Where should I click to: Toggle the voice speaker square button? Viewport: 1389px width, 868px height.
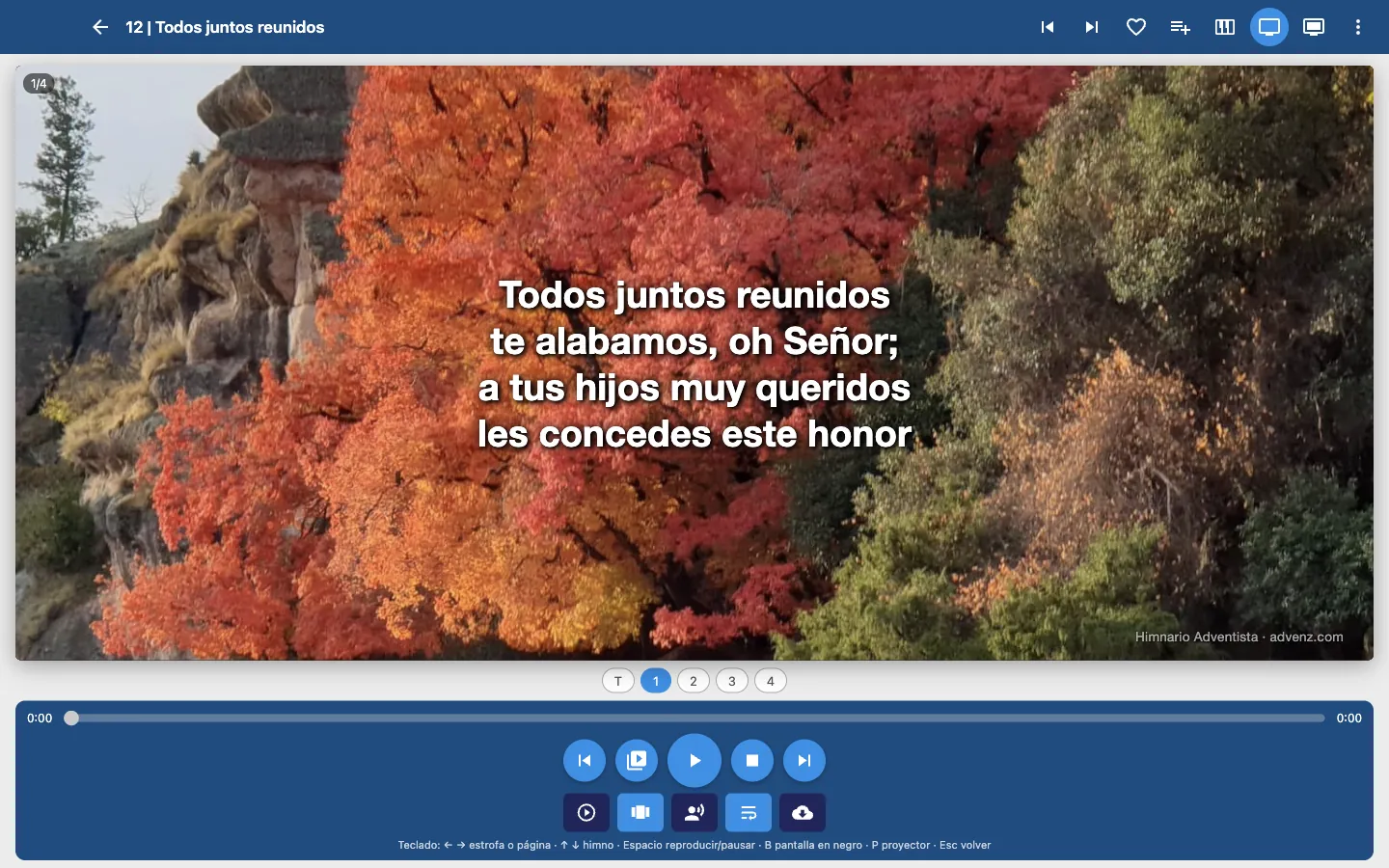click(x=694, y=812)
